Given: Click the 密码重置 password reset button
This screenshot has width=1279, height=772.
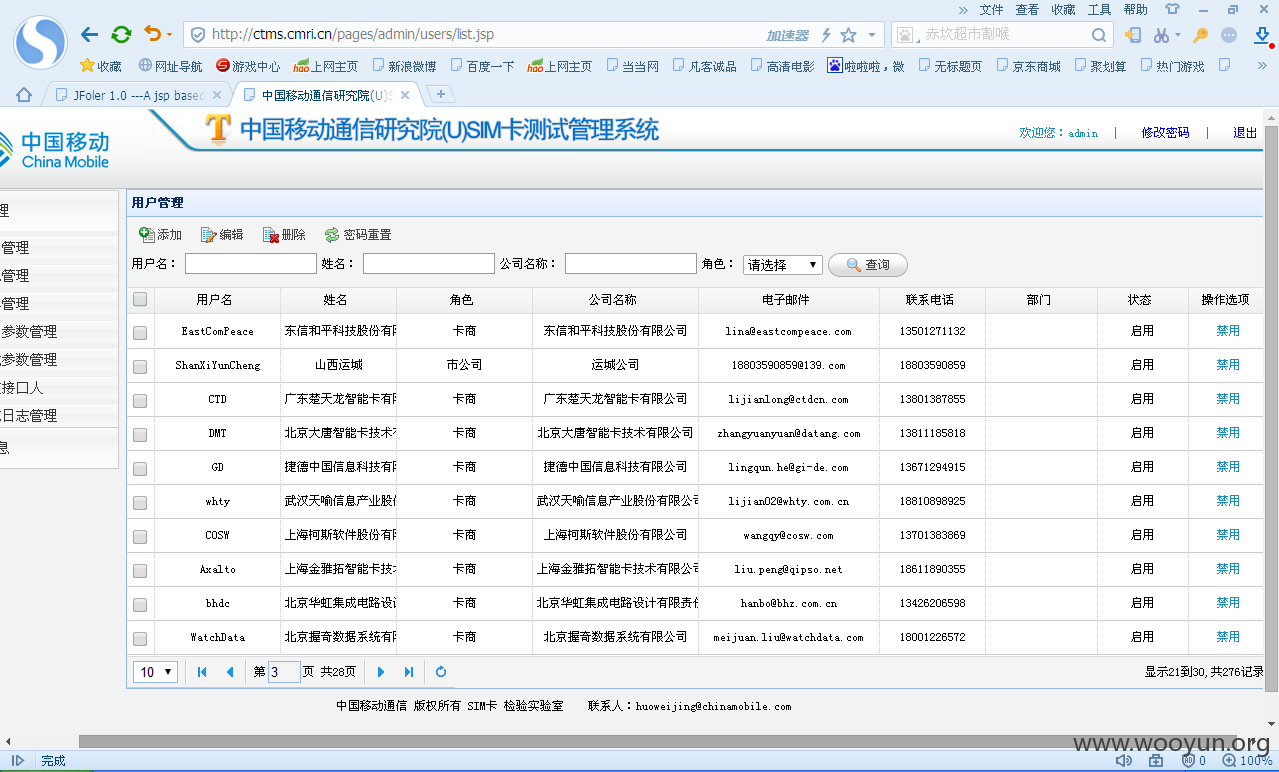Looking at the screenshot, I should [x=358, y=235].
